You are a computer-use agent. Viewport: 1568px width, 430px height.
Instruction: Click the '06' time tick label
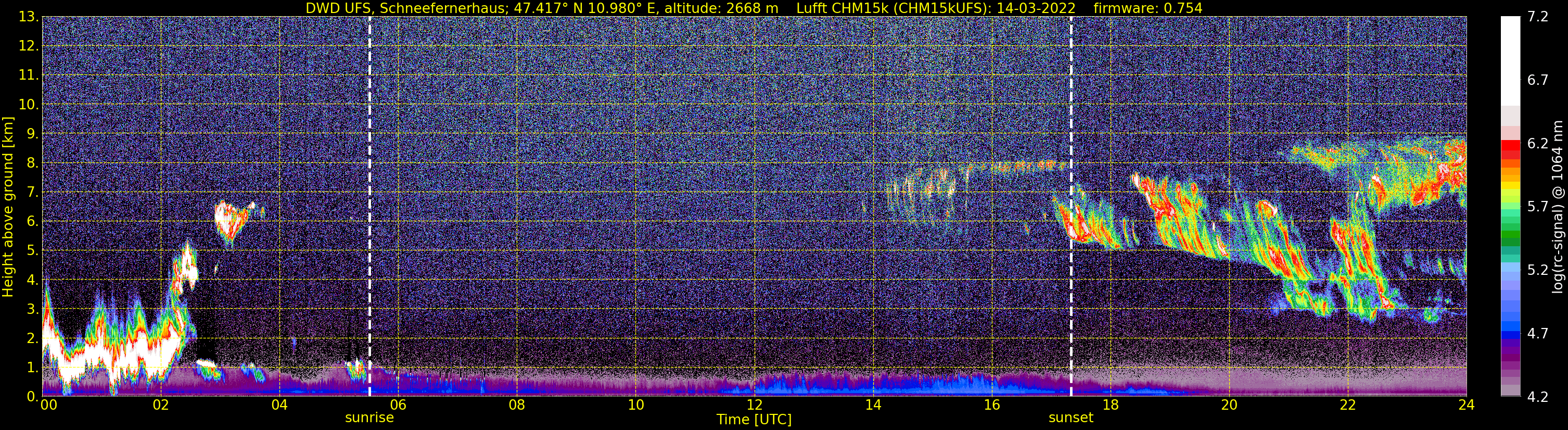398,405
